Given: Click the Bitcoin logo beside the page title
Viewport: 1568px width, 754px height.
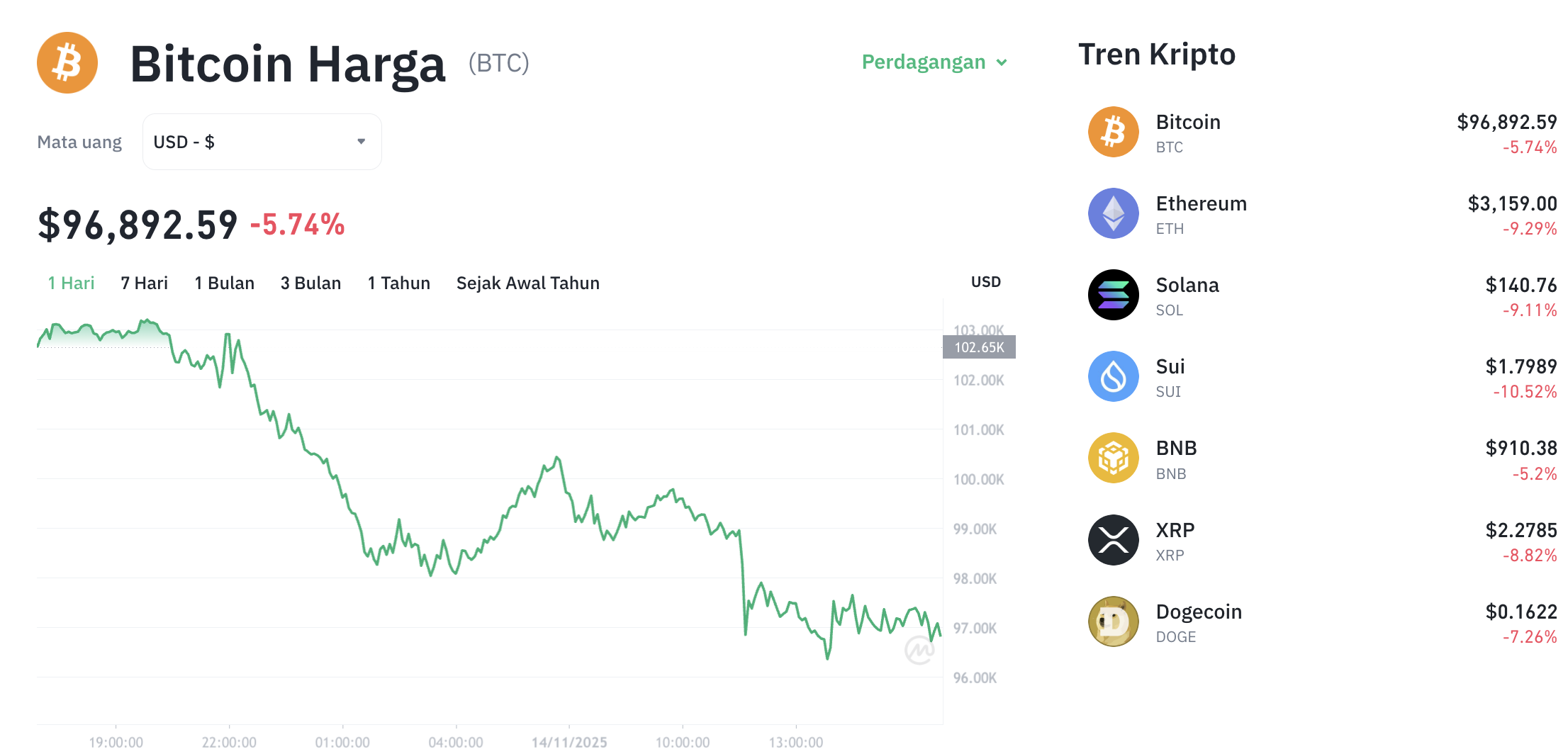Looking at the screenshot, I should (x=67, y=62).
